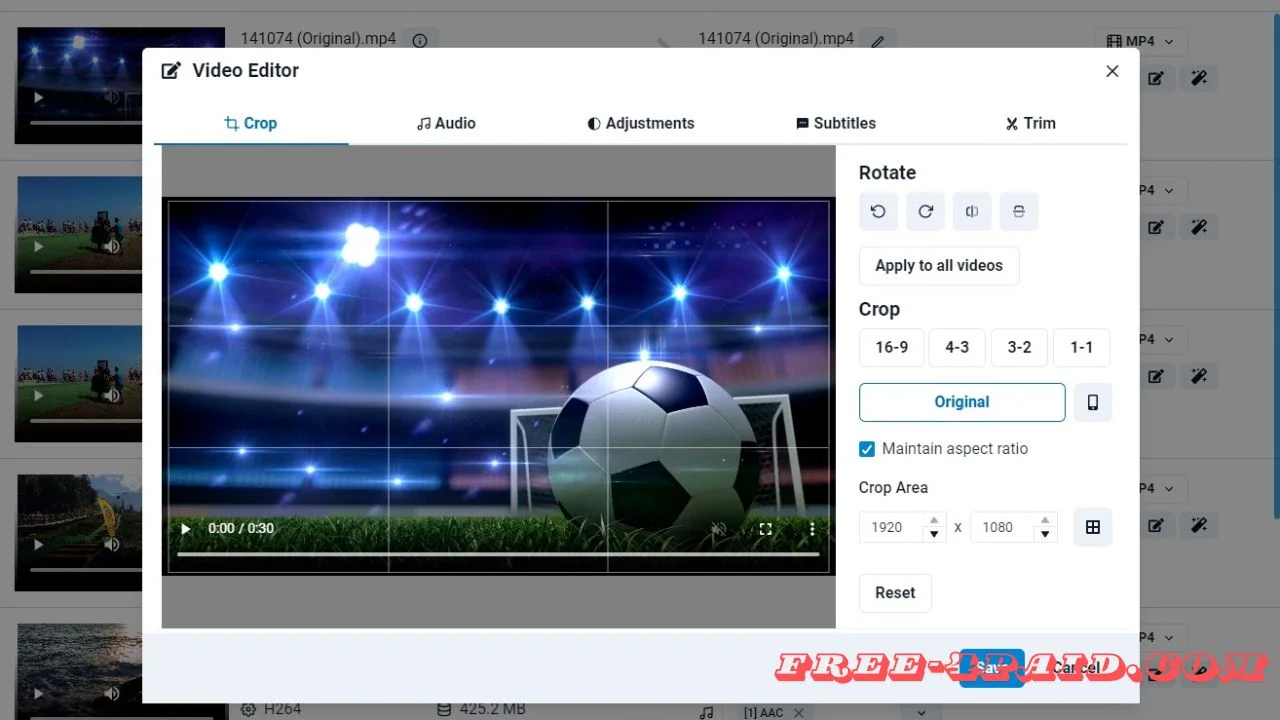Rotate the video clockwise
Viewport: 1280px width, 720px height.
pyautogui.click(x=925, y=211)
